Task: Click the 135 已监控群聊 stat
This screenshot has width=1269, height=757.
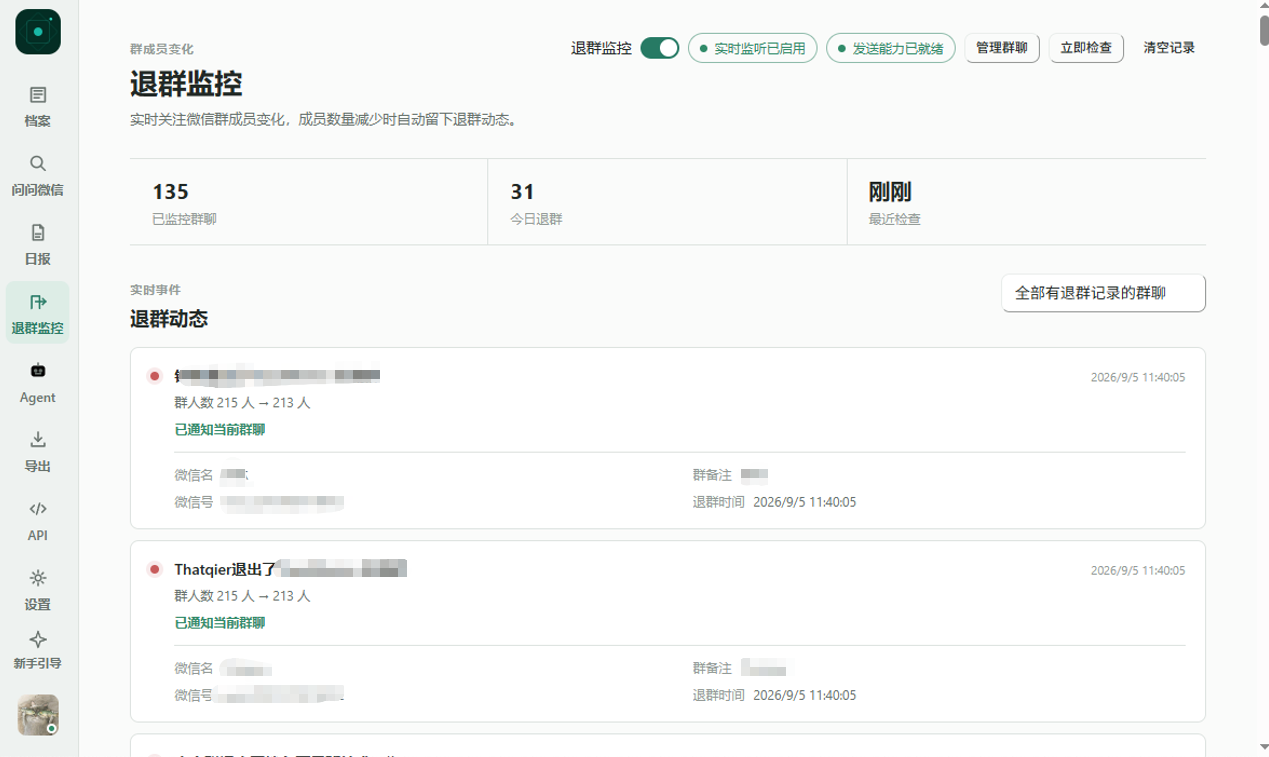Action: [x=308, y=202]
